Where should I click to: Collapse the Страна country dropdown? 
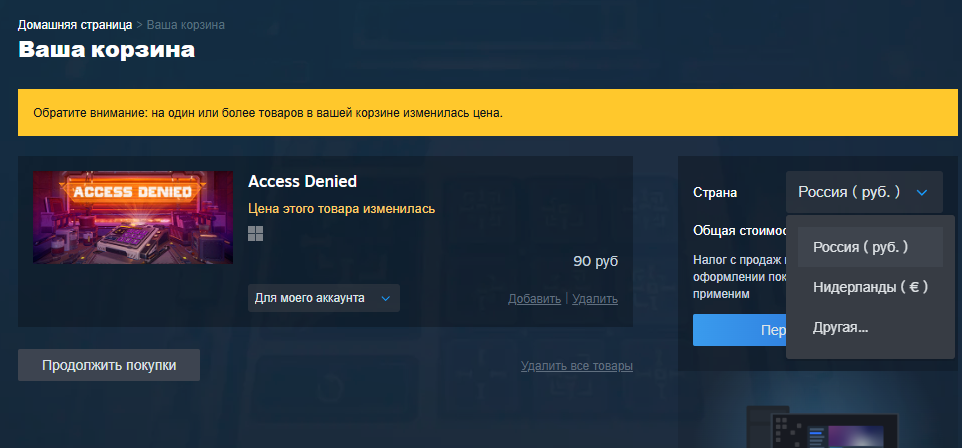pos(864,192)
